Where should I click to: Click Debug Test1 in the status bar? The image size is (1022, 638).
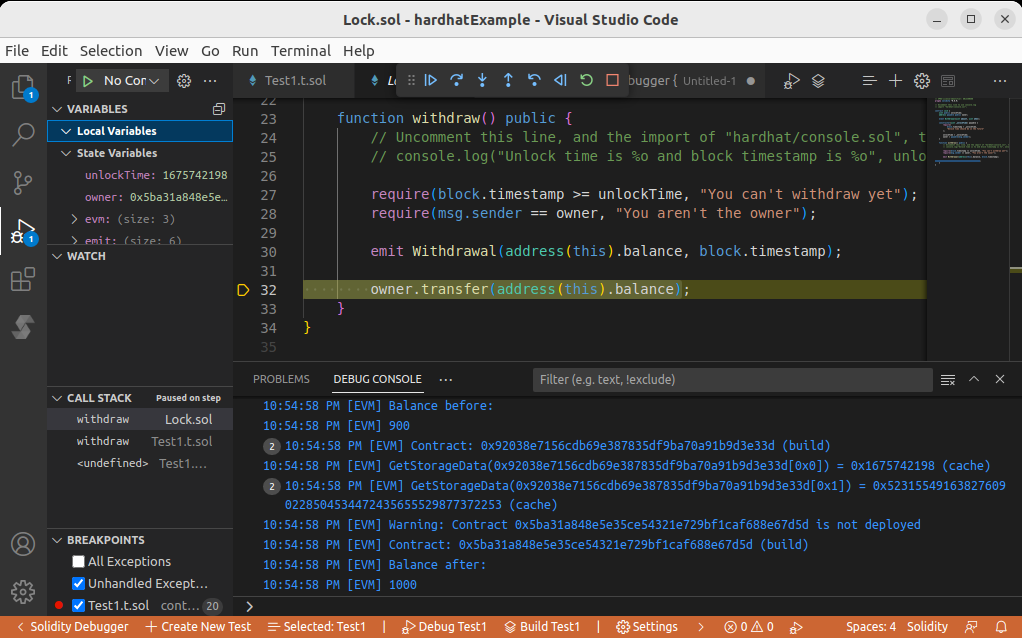tap(444, 627)
